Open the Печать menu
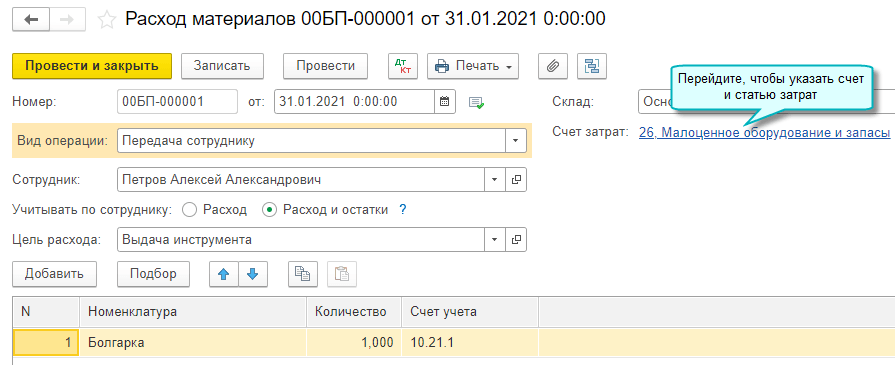The image size is (895, 365). click(473, 66)
